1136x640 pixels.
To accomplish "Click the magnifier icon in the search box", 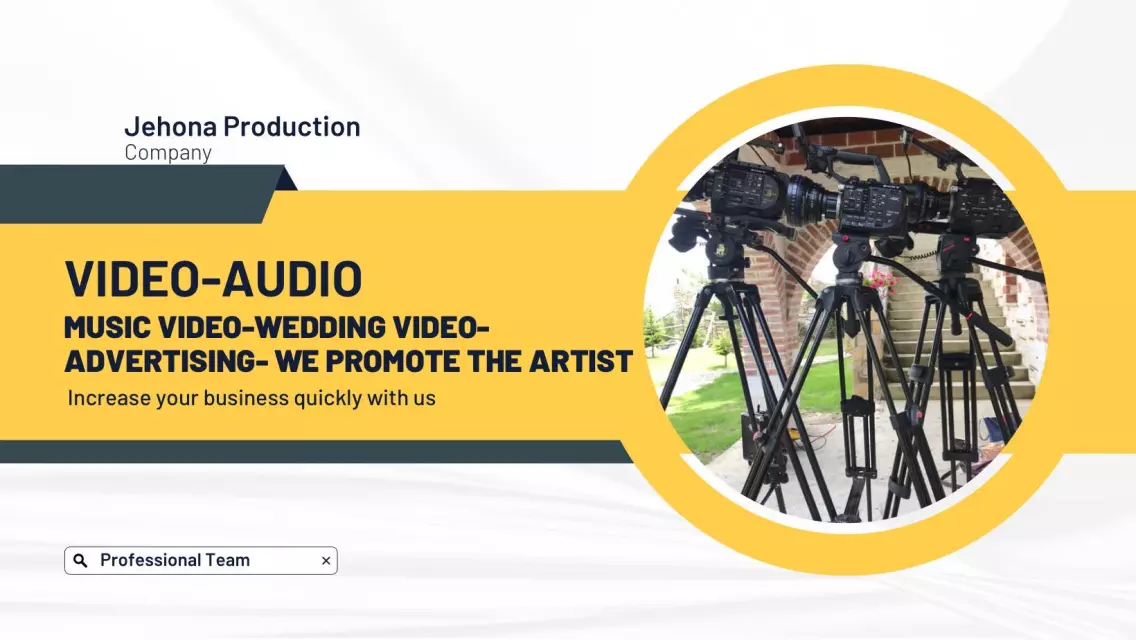I will click(x=80, y=560).
